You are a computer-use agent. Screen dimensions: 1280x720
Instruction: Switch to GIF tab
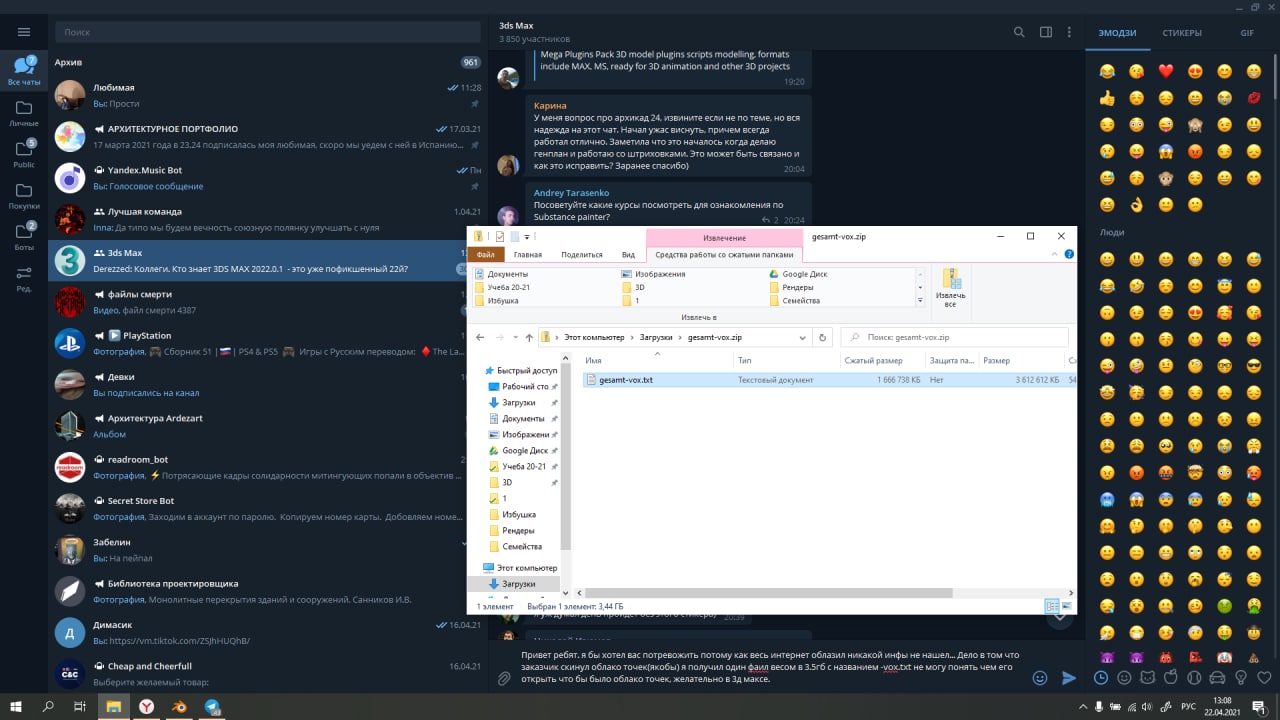pyautogui.click(x=1247, y=33)
